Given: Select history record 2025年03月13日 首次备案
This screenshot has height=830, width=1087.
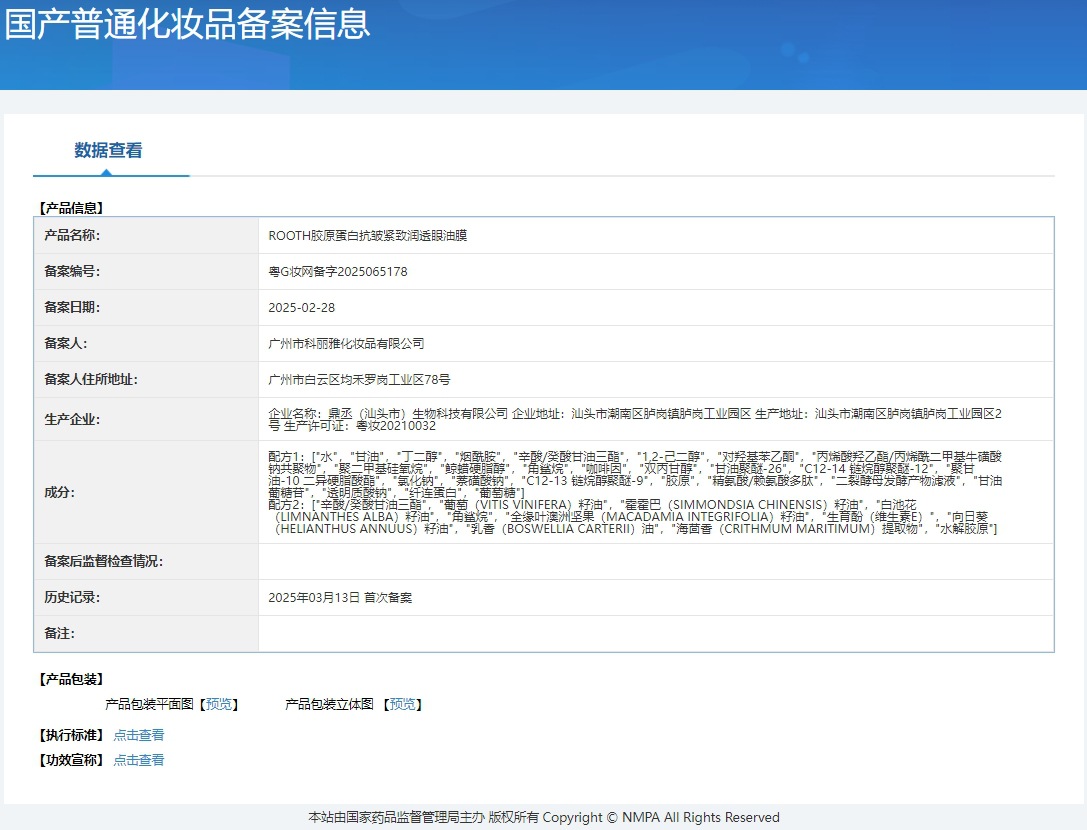Looking at the screenshot, I should (x=340, y=598).
